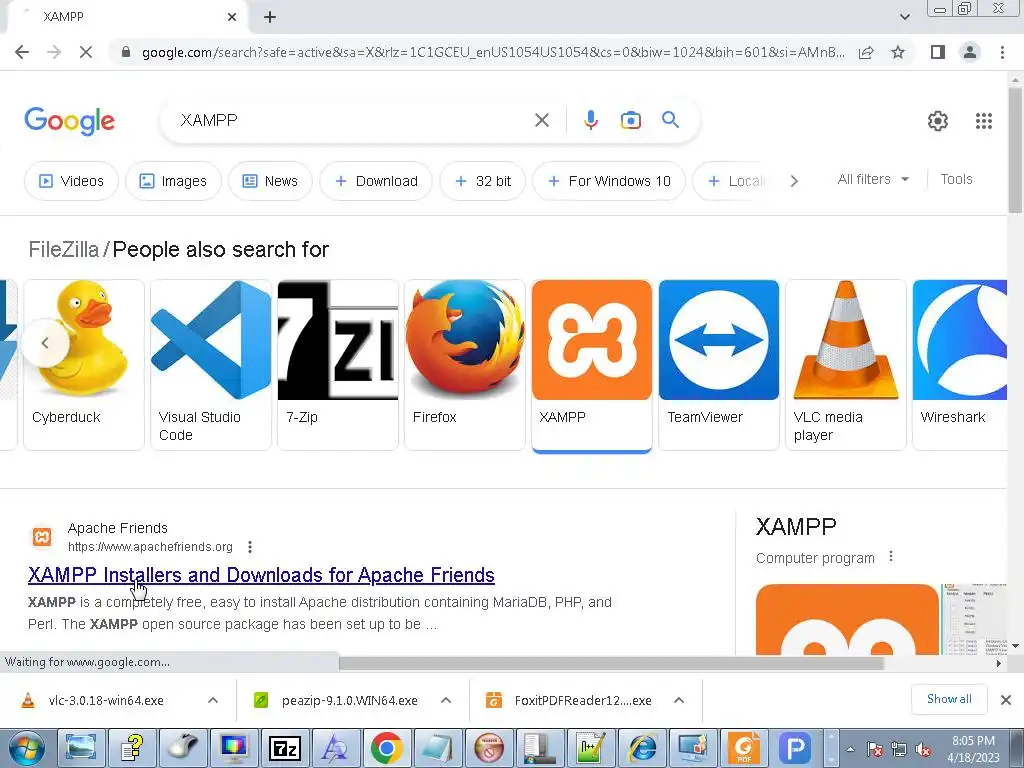Open Chrome three-dot menu
Viewport: 1024px width, 768px height.
click(x=1002, y=52)
